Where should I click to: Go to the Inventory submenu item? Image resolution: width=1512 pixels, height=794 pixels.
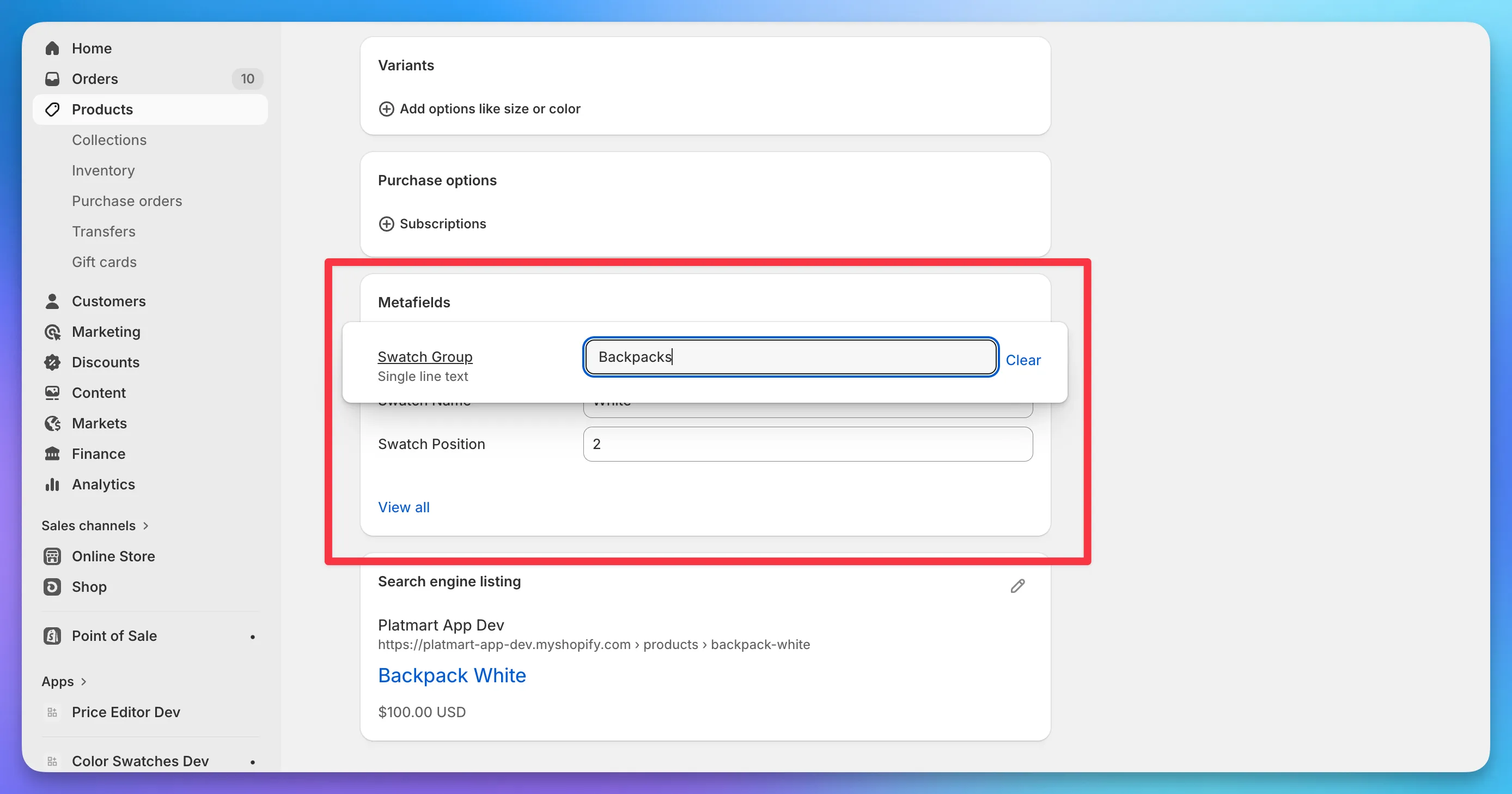tap(103, 171)
